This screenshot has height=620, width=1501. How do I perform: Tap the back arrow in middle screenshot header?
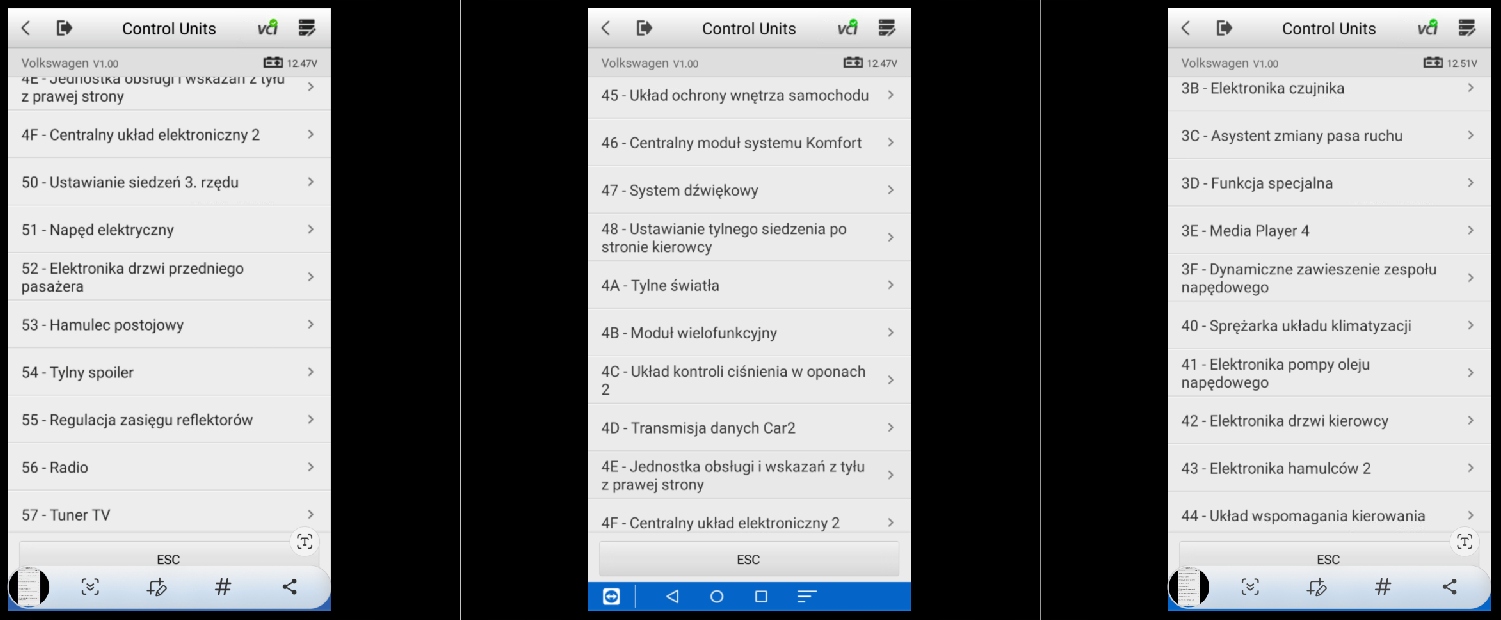click(x=607, y=28)
